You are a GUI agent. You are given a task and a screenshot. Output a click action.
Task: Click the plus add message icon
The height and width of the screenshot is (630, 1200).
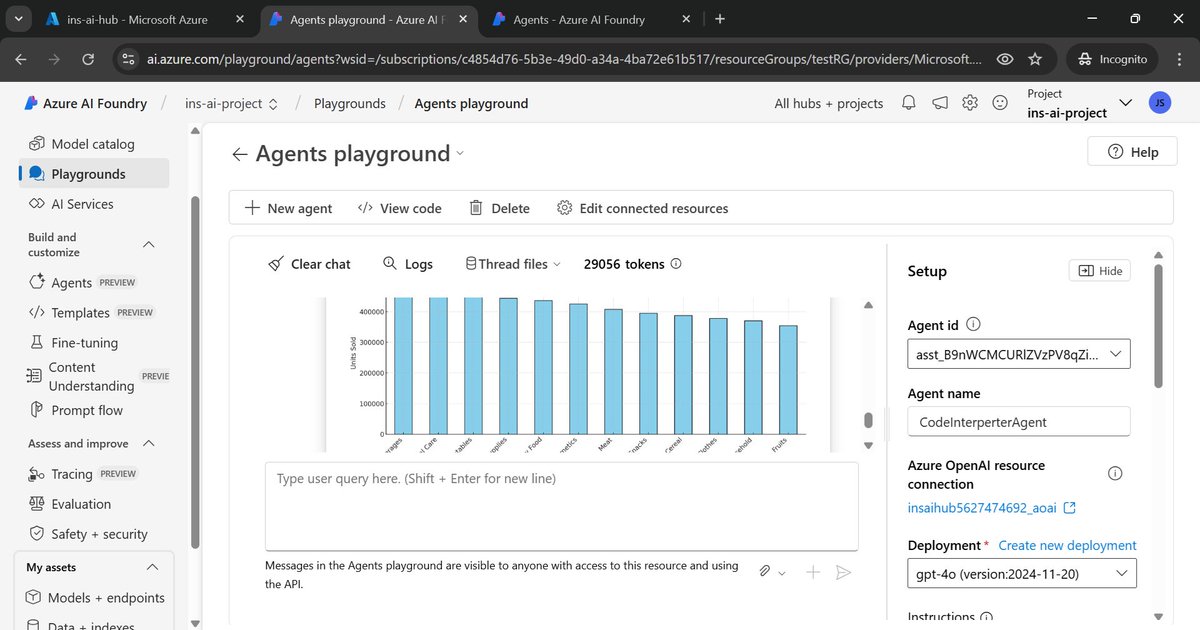point(813,572)
